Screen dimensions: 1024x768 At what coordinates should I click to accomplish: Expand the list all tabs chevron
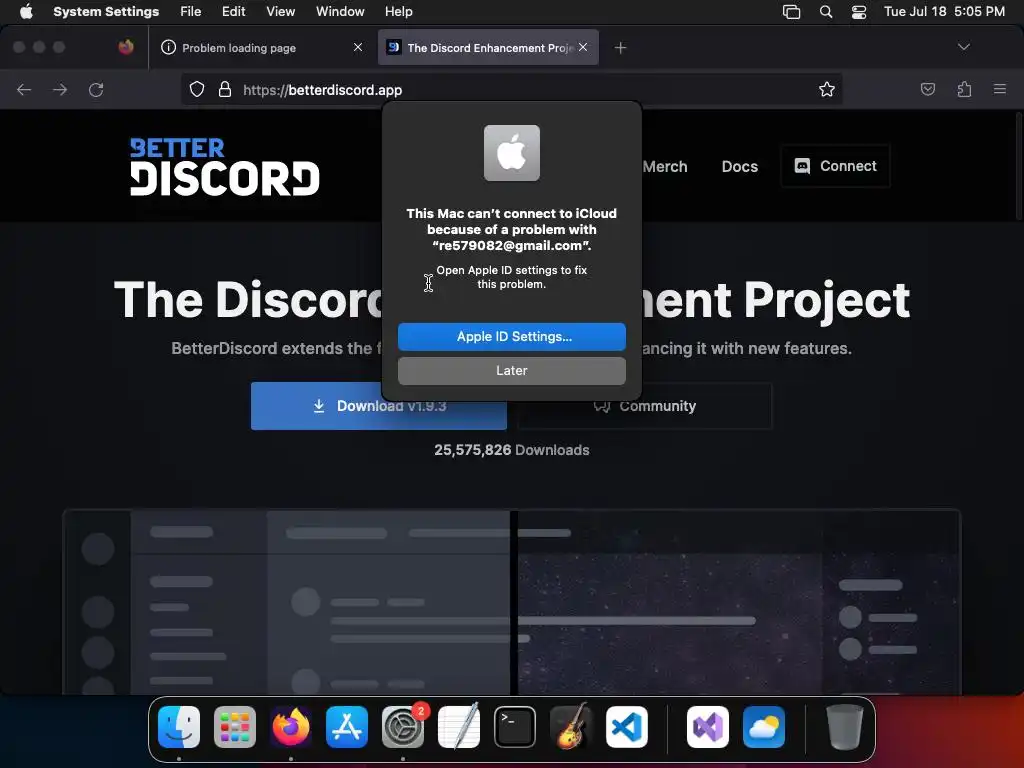(963, 47)
